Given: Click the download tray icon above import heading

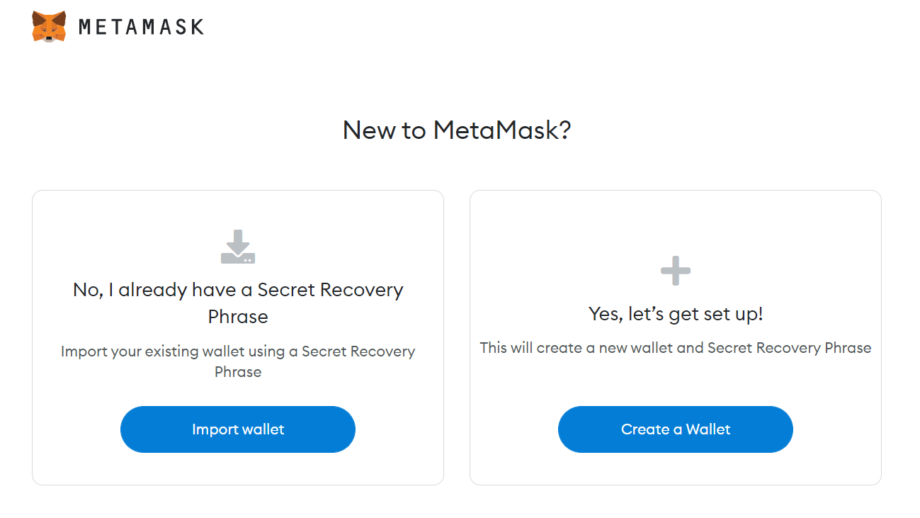Looking at the screenshot, I should coord(238,247).
